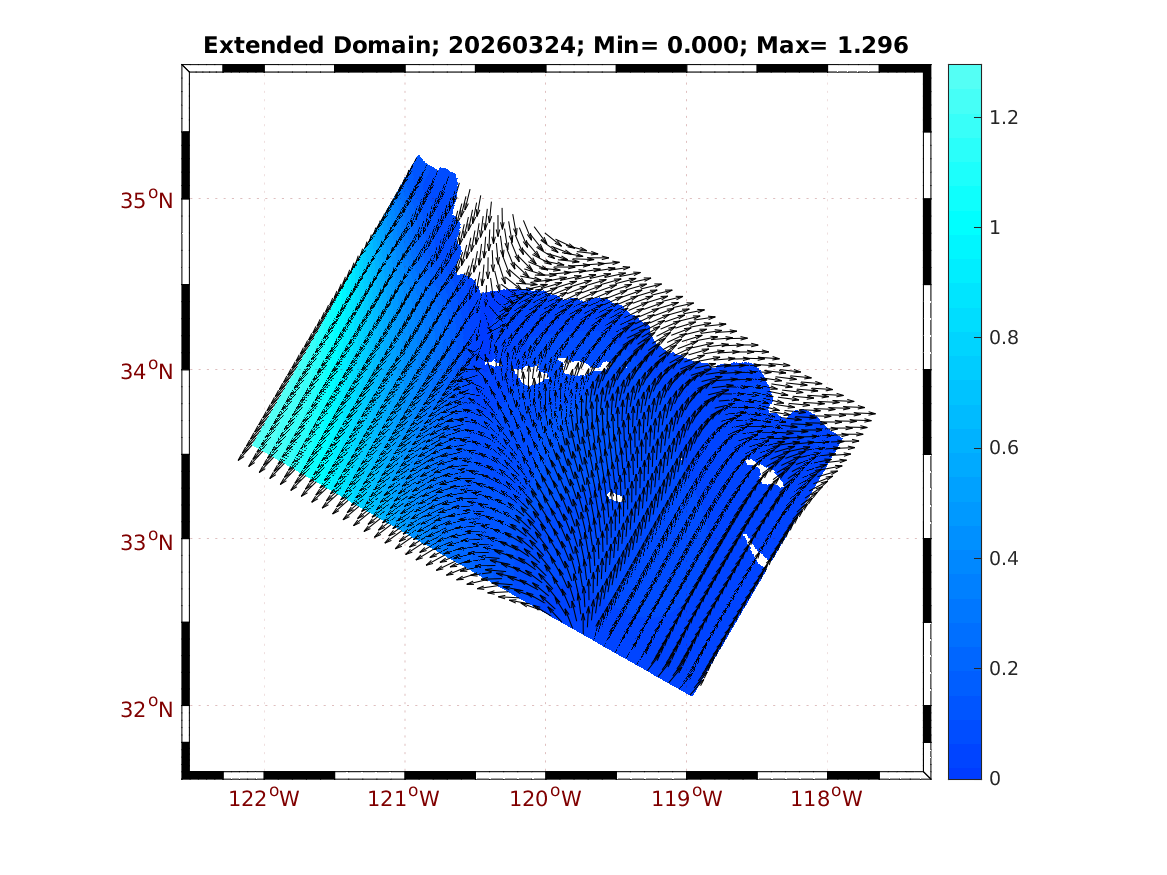Pick the dark blue bottom of the colorbar
Screen dimensions: 1167x875
(964, 768)
